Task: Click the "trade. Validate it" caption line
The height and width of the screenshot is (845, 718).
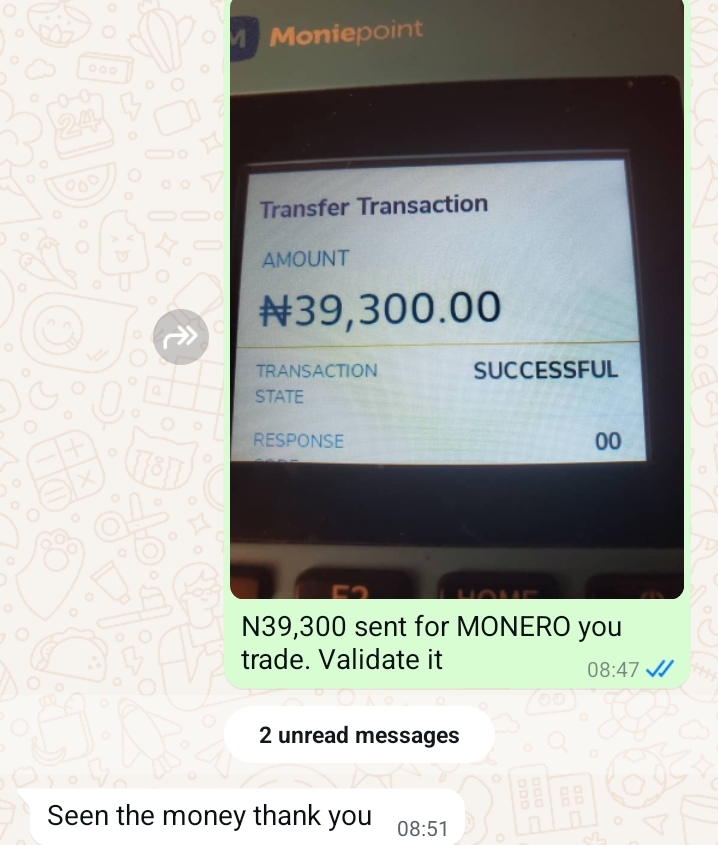Action: pyautogui.click(x=342, y=659)
